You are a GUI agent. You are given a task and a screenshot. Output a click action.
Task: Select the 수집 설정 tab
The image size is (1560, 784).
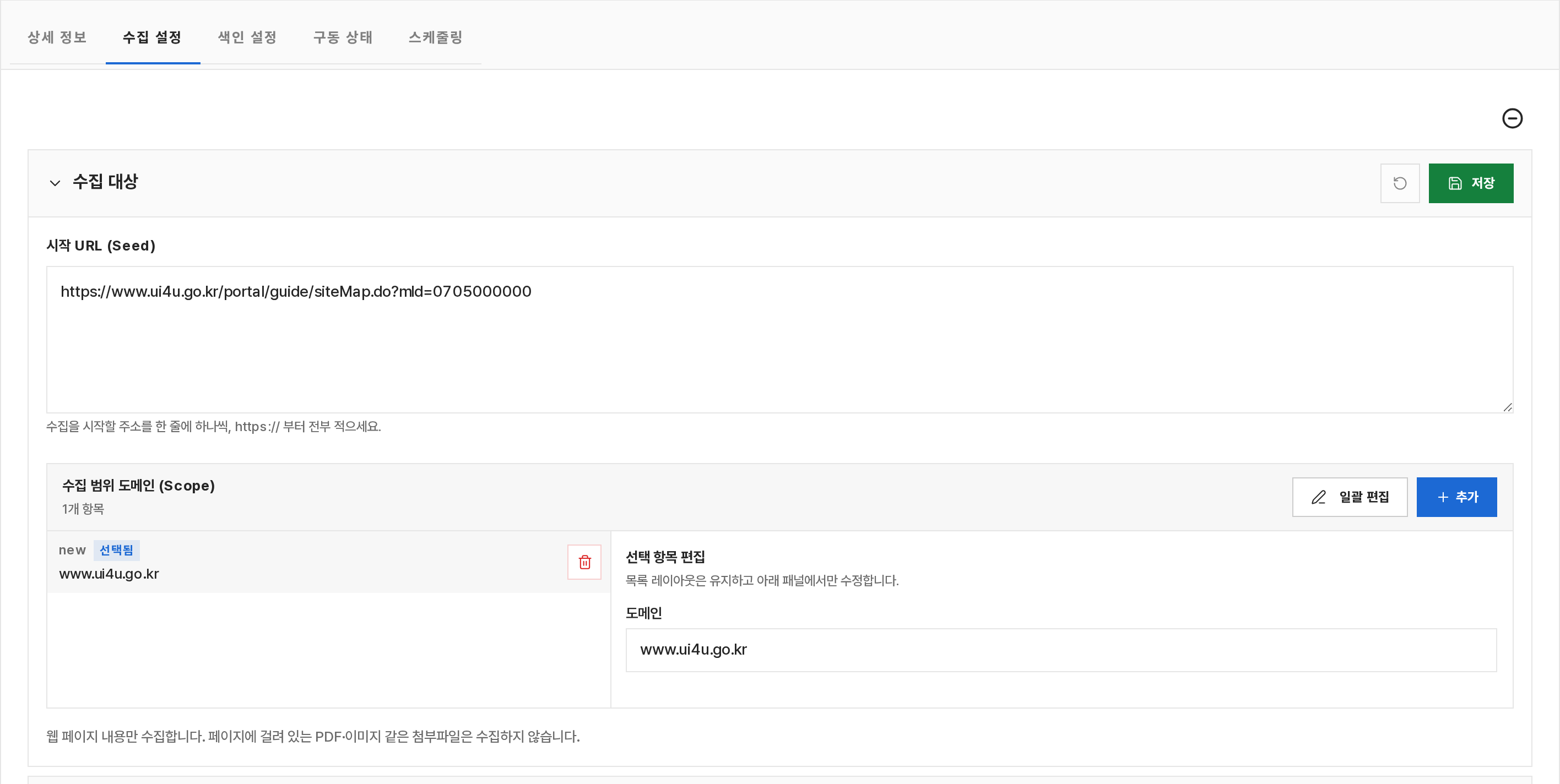click(153, 37)
